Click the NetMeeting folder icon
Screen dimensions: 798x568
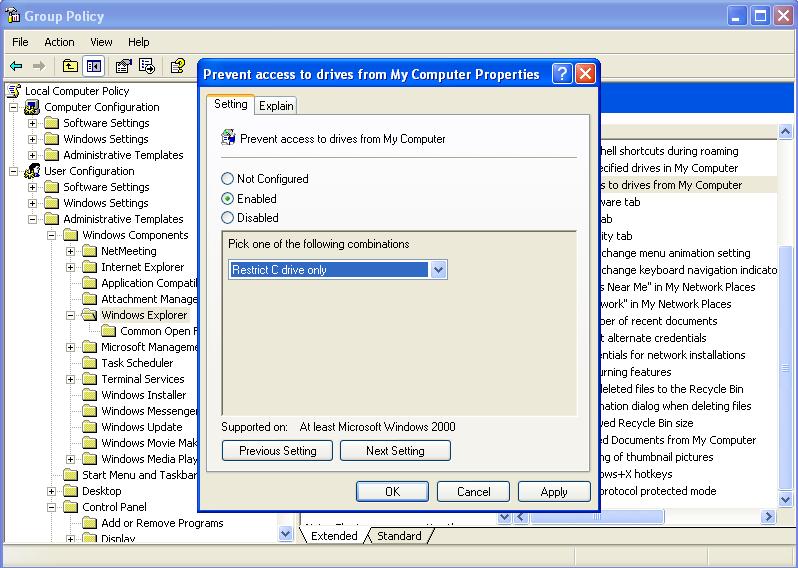90,251
